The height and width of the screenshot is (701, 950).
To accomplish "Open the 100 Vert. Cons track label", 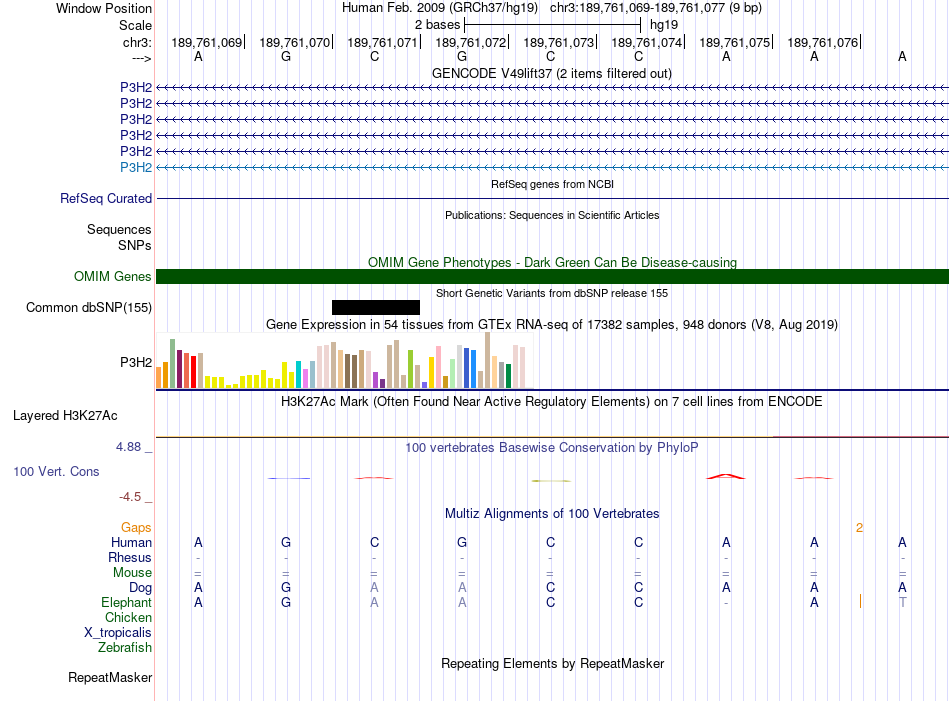I will point(56,471).
